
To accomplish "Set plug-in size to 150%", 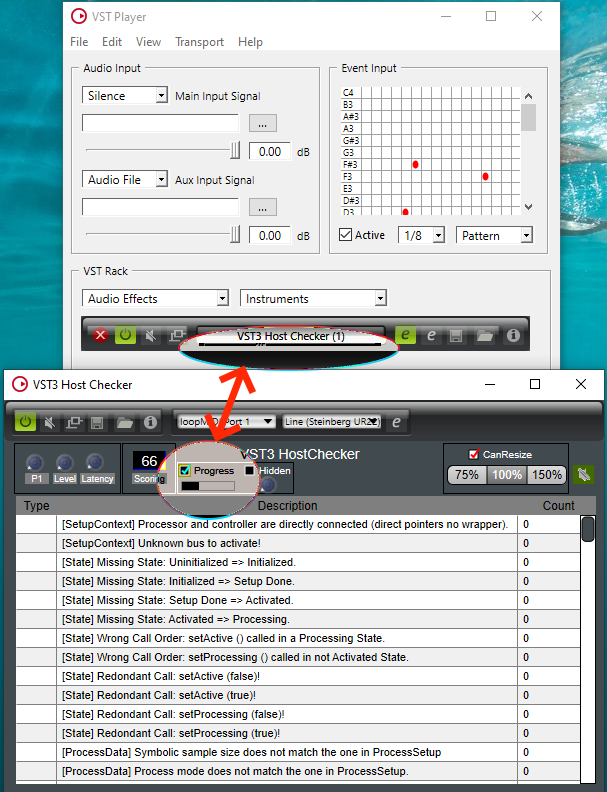I will pos(546,475).
